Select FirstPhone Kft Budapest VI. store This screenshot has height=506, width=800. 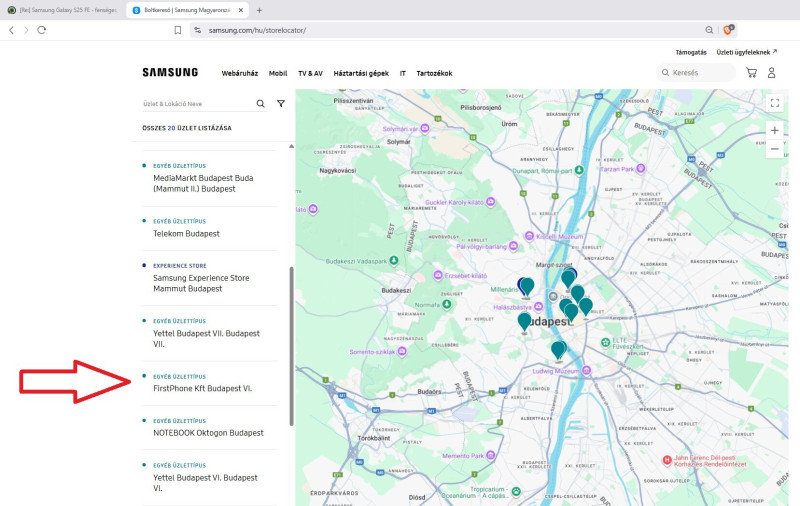click(x=202, y=388)
